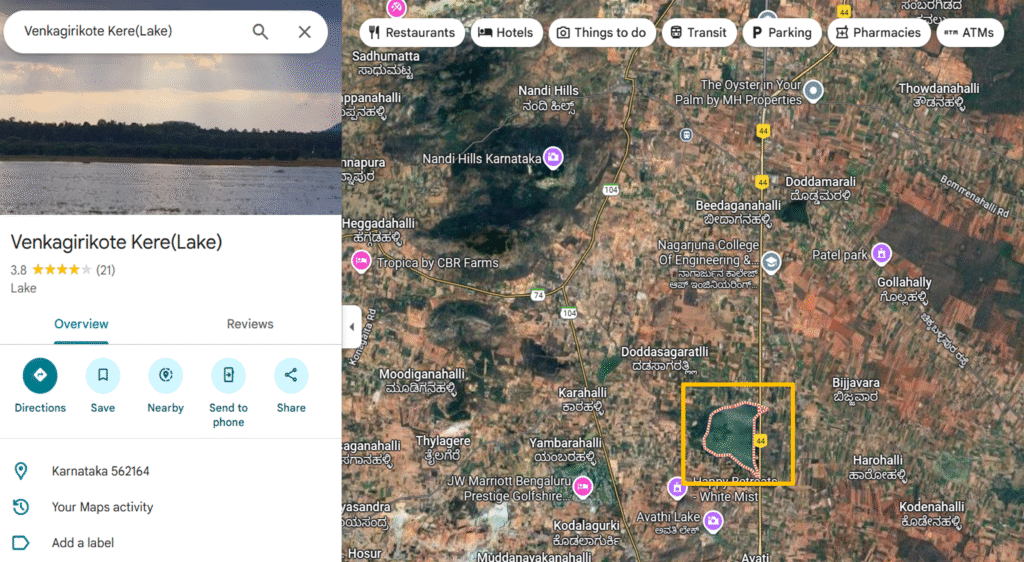Viewport: 1024px width, 562px height.
Task: Filter map by Hotels
Action: 505,32
